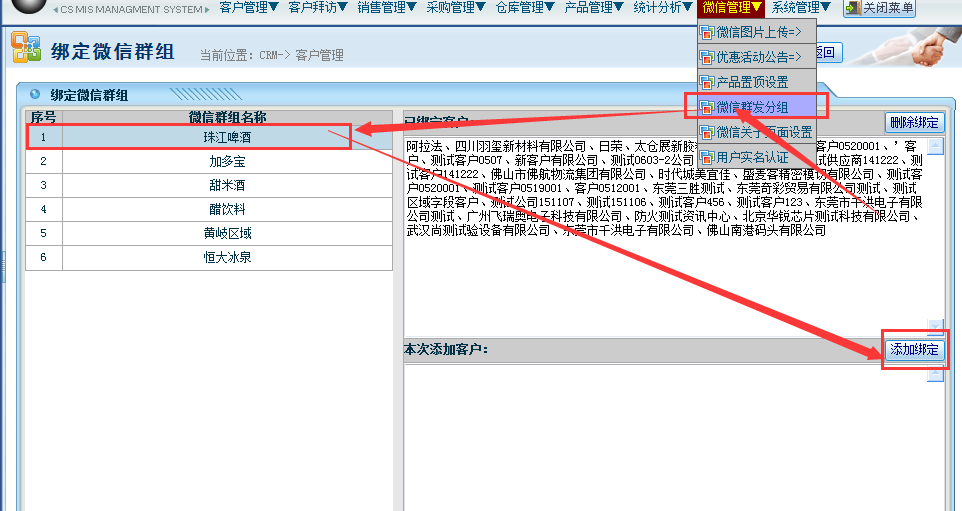Click the 绑定微信群组 page header icon
Viewport: 962px width, 511px height.
pos(26,48)
